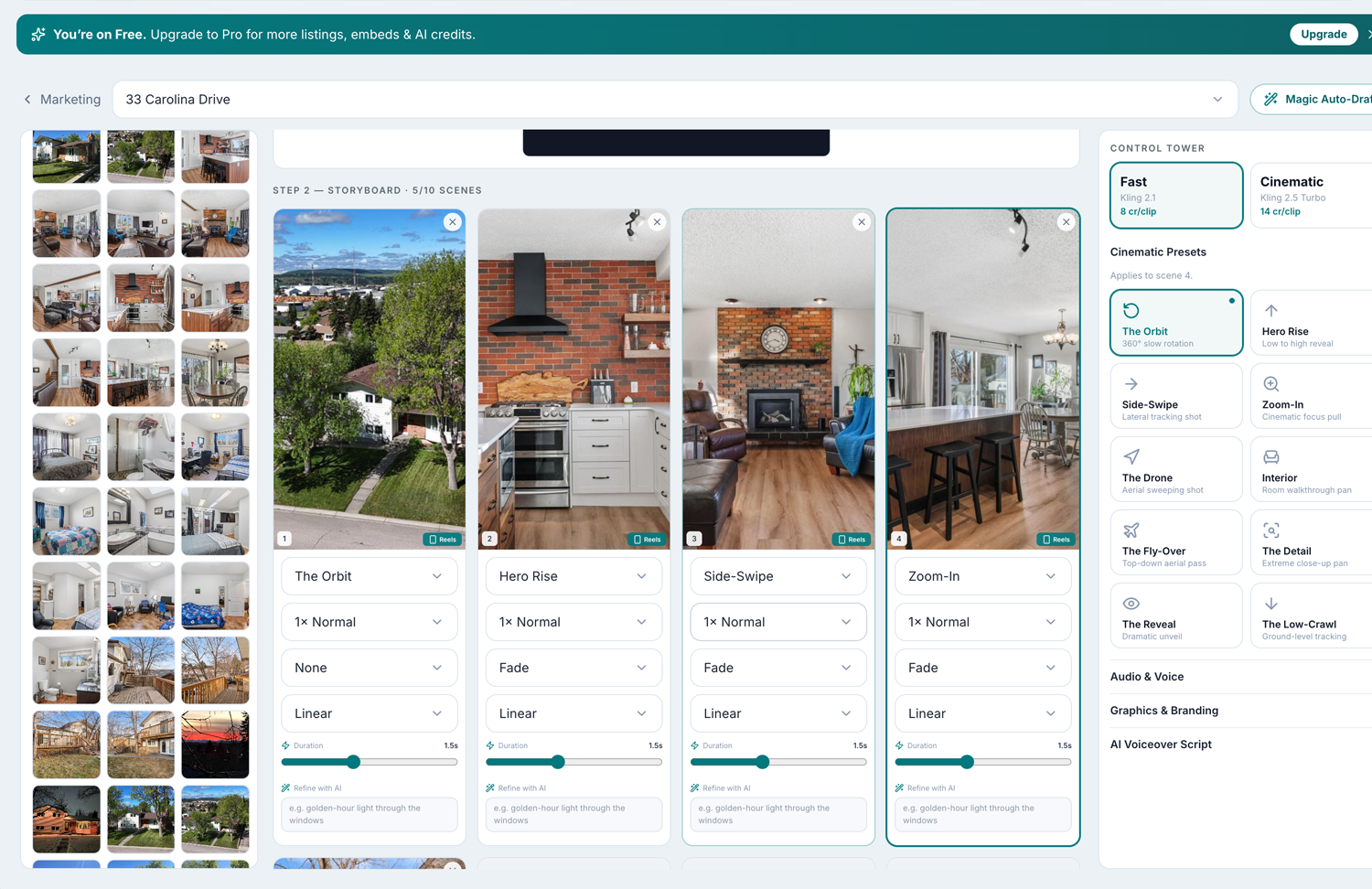Image resolution: width=1372 pixels, height=889 pixels.
Task: Click the scene 3 Duration slider handle
Action: (x=763, y=762)
